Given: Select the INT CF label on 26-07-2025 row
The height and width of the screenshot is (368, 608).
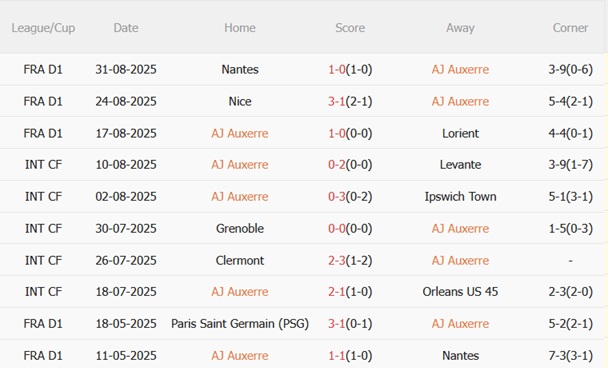Looking at the screenshot, I should (43, 260).
